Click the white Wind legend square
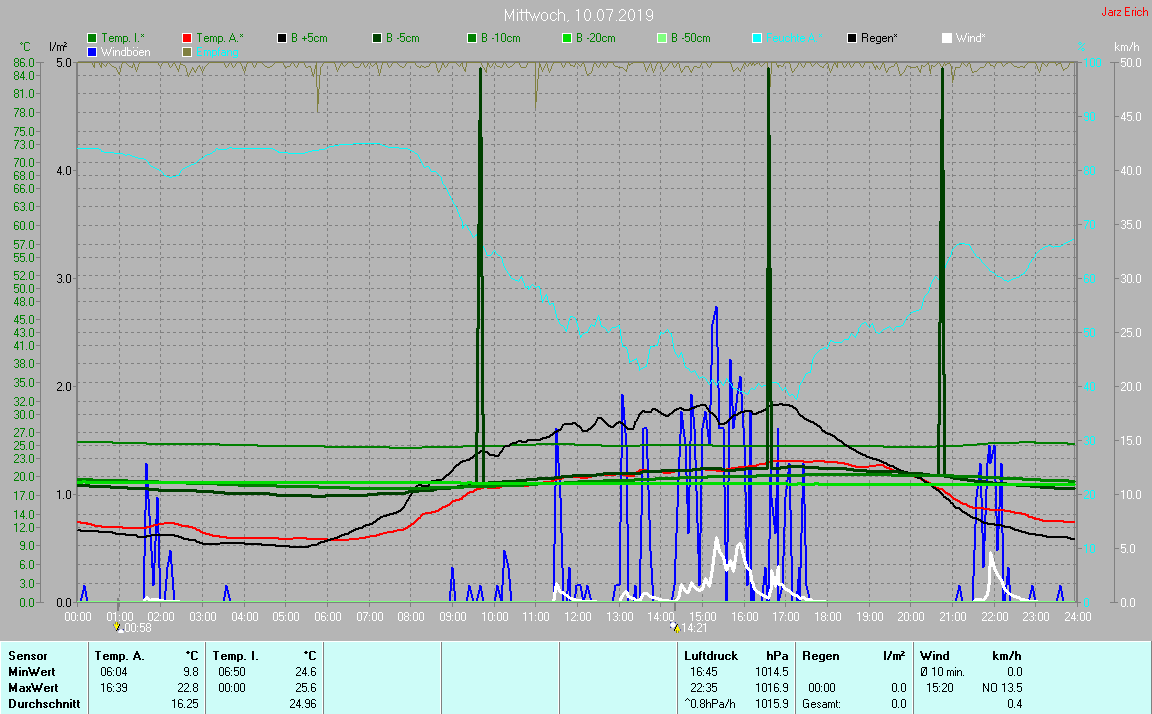 click(x=947, y=38)
